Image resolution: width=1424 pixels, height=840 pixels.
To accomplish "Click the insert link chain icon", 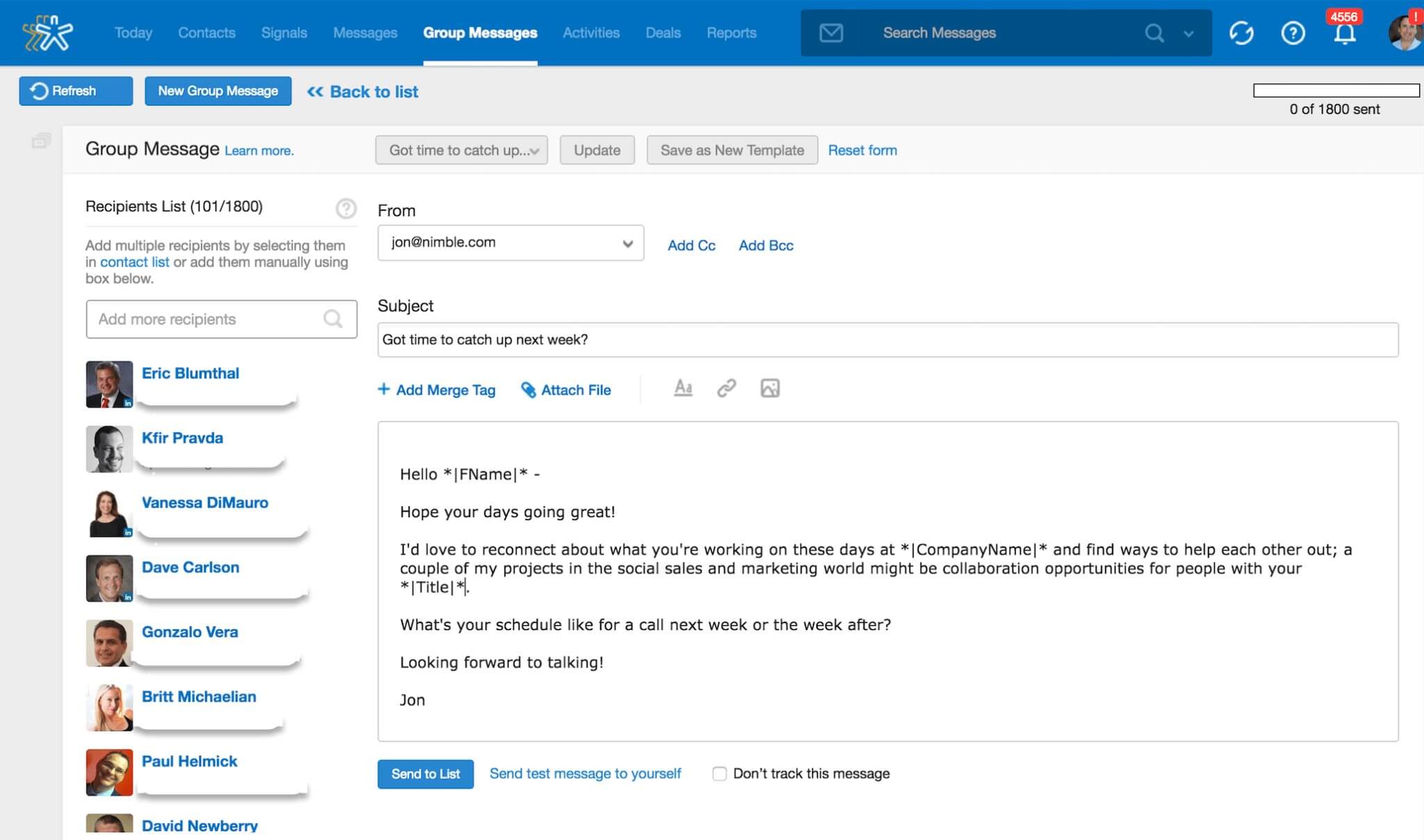I will pos(726,388).
